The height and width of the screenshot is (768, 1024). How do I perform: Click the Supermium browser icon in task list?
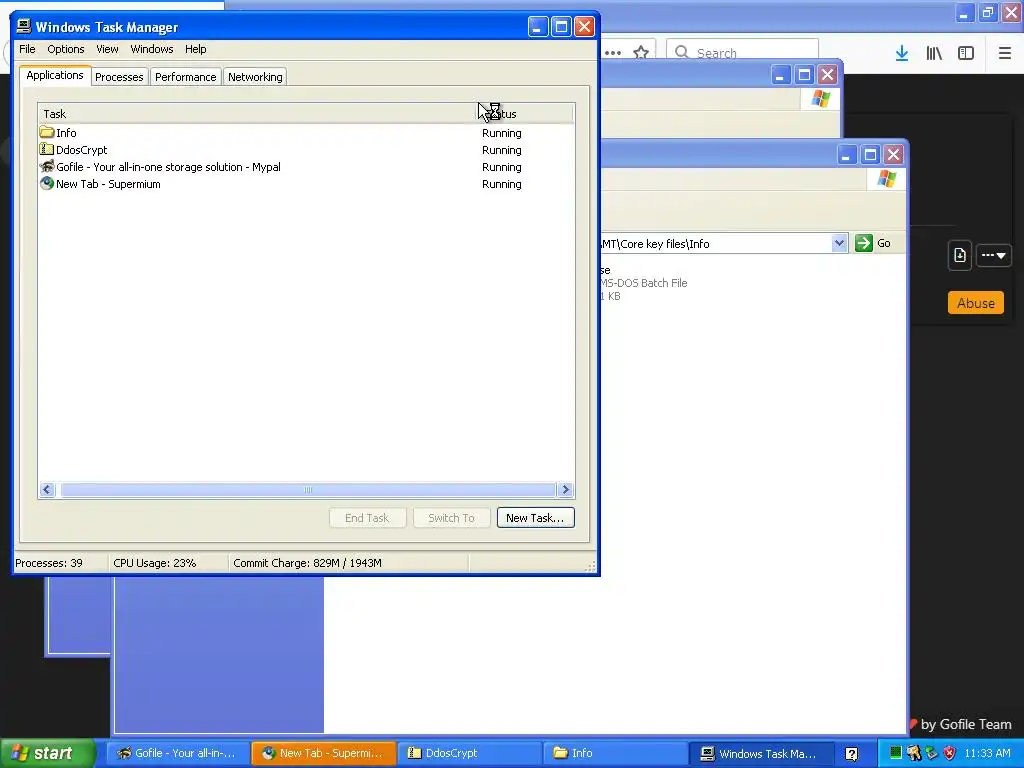(x=46, y=184)
